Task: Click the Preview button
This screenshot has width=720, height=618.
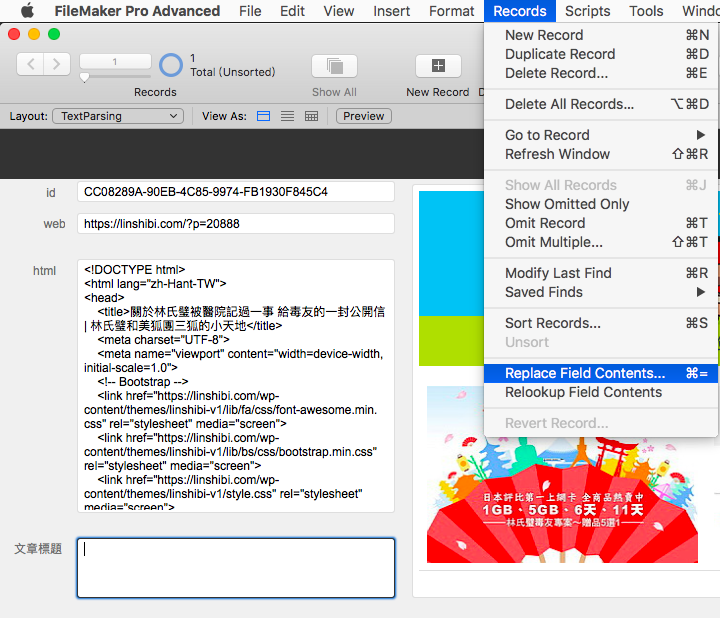Action: [x=364, y=116]
